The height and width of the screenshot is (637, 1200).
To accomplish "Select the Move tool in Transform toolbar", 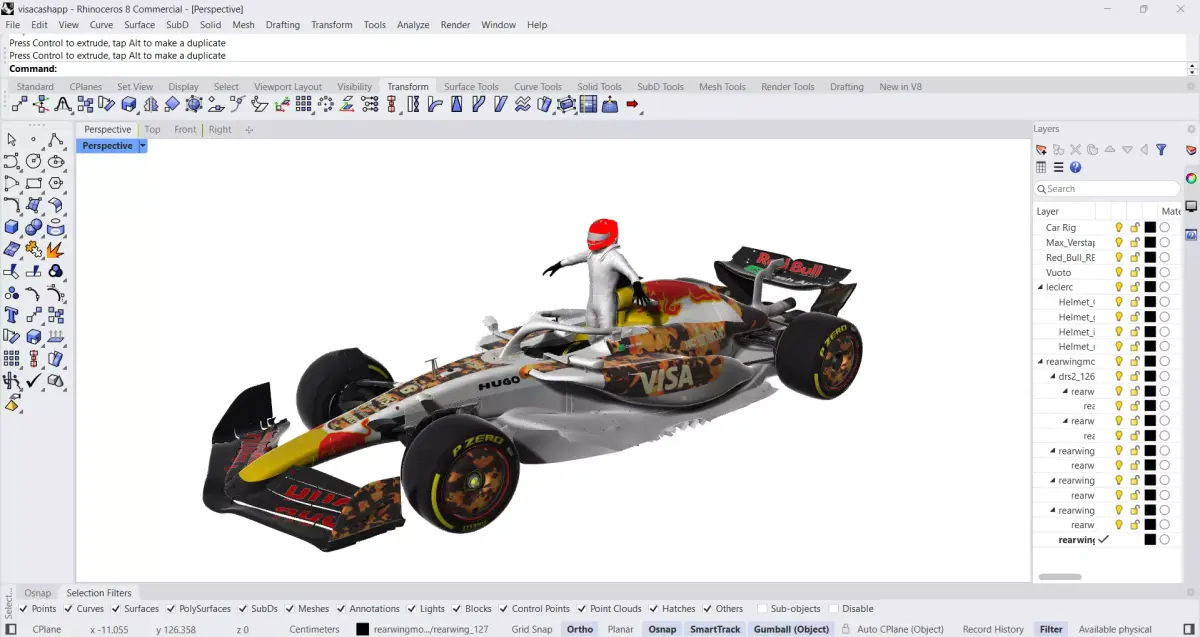I will coord(19,104).
